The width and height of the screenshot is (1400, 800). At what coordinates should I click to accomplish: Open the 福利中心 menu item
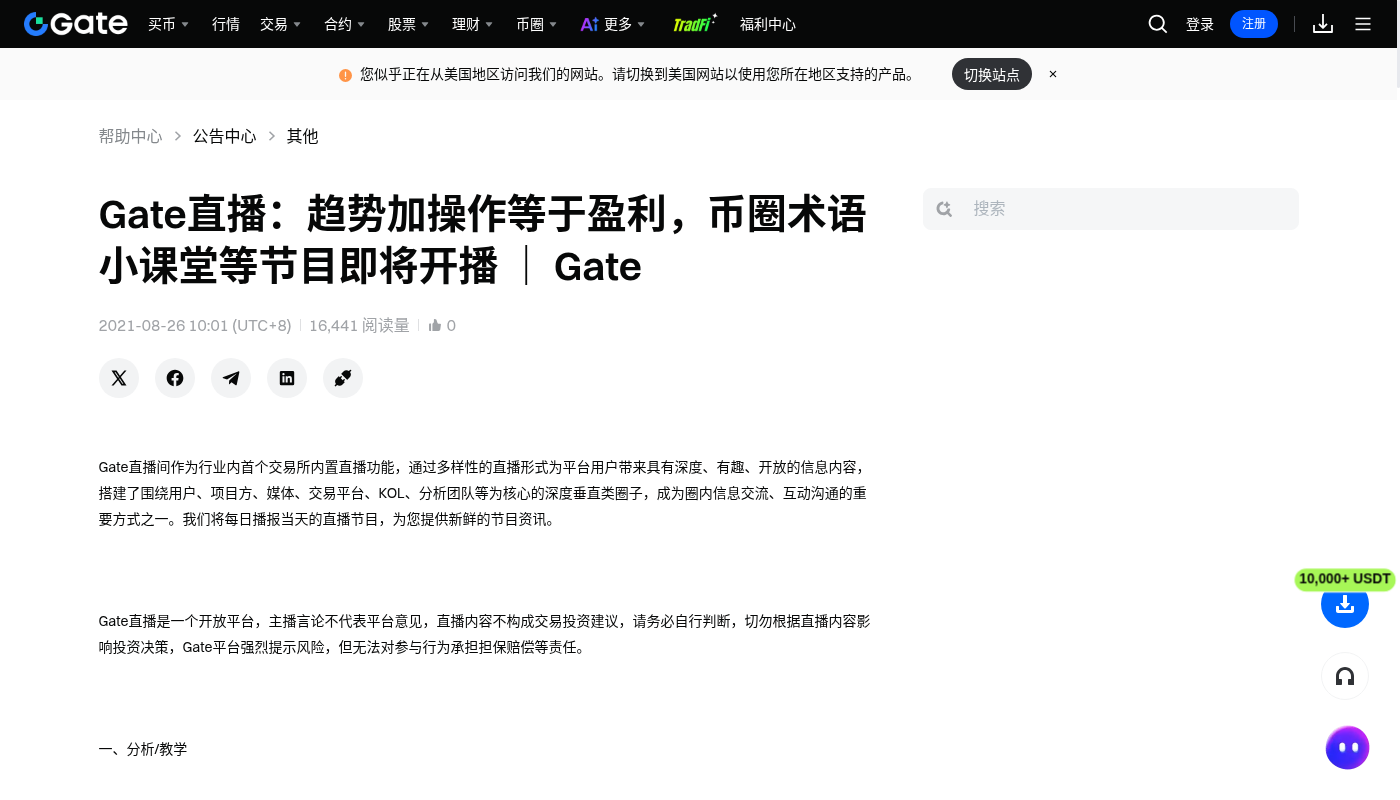[x=768, y=24]
